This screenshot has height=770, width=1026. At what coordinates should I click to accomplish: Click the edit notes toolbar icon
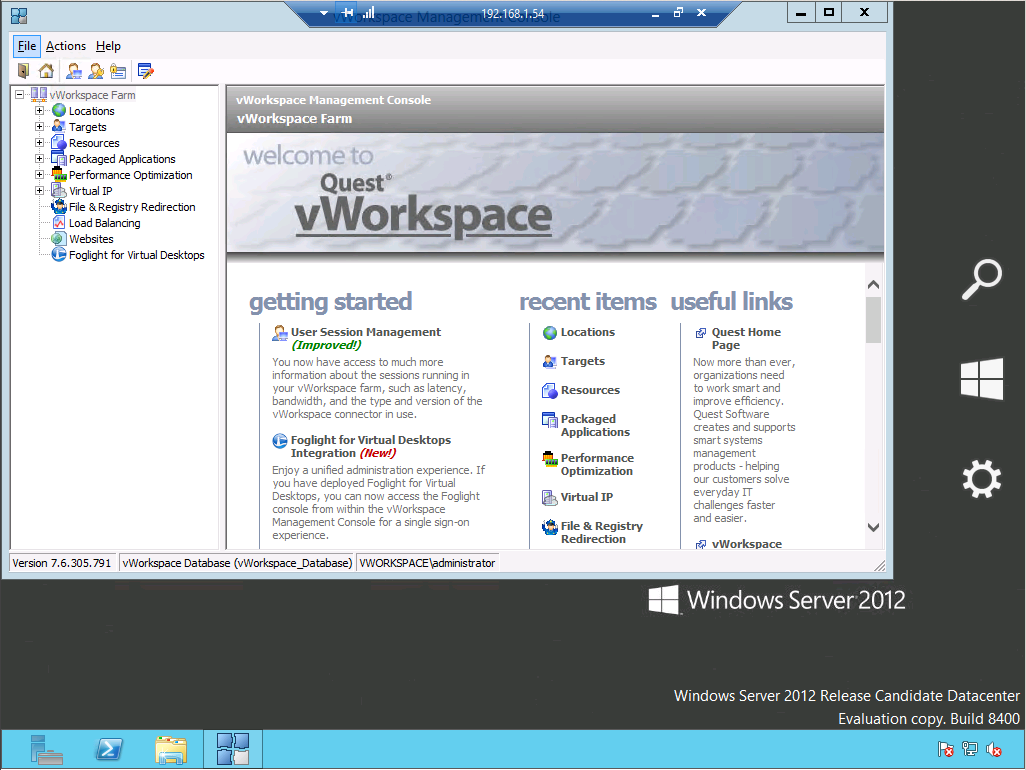[146, 71]
